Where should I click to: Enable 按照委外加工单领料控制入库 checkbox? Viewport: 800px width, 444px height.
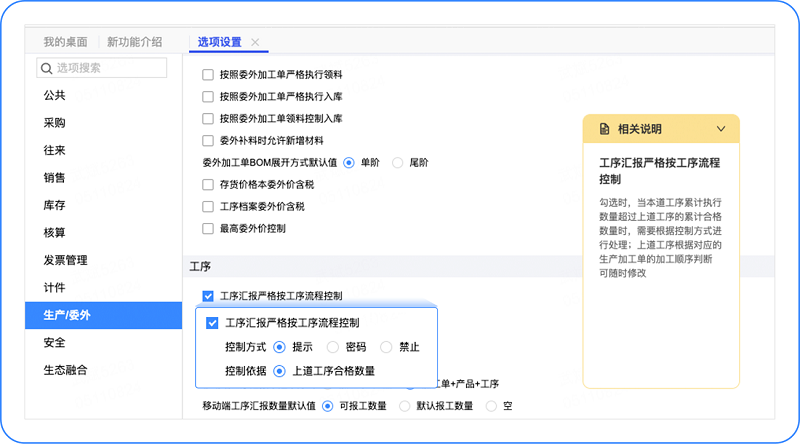[208, 119]
